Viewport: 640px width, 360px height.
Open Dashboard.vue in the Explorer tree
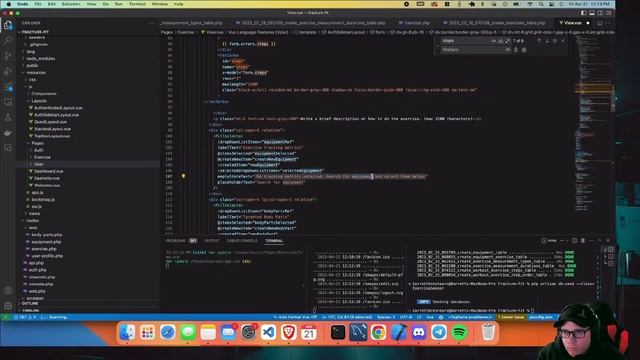48,171
